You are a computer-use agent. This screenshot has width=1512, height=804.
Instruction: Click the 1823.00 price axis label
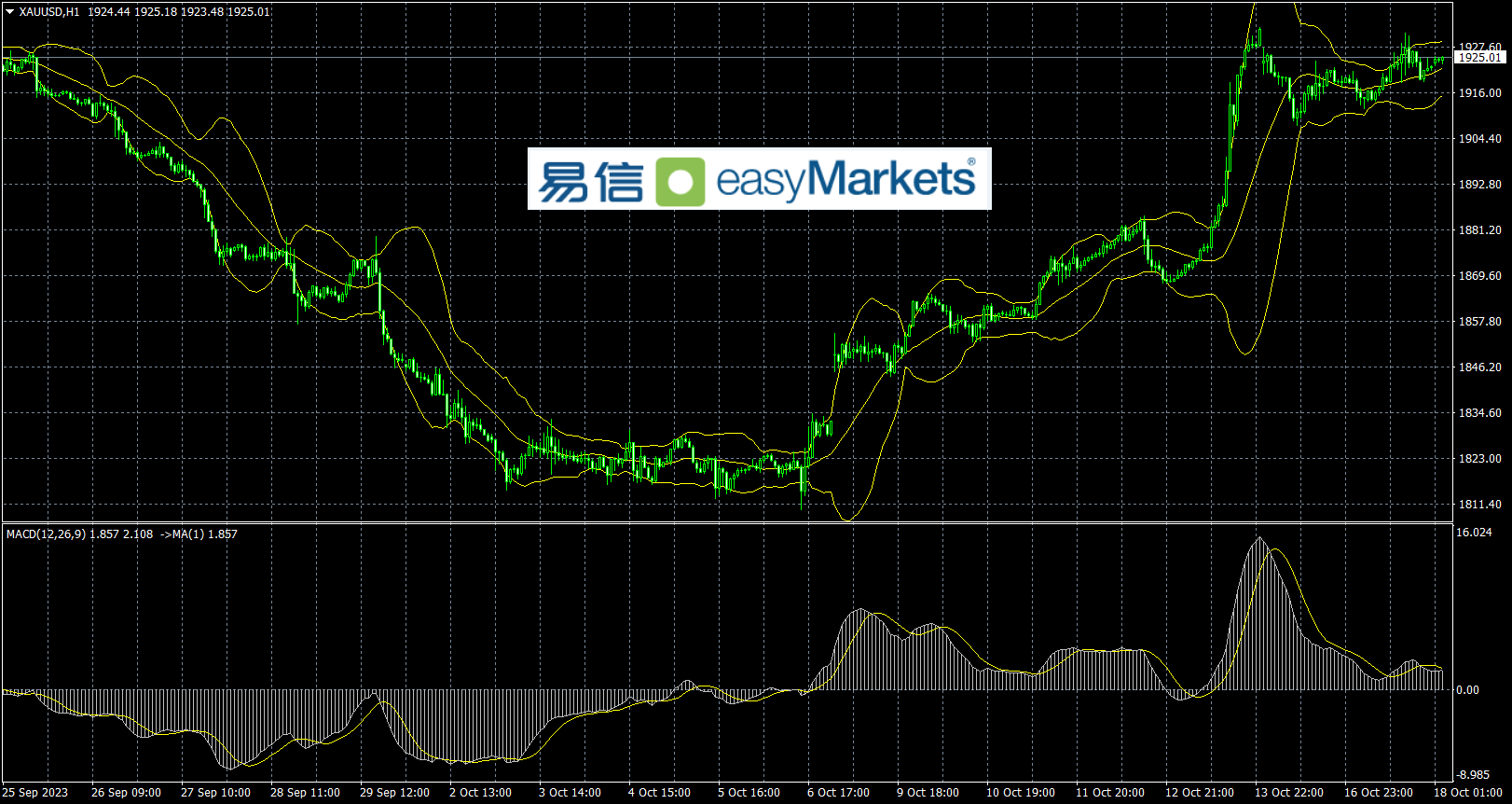[x=1480, y=459]
